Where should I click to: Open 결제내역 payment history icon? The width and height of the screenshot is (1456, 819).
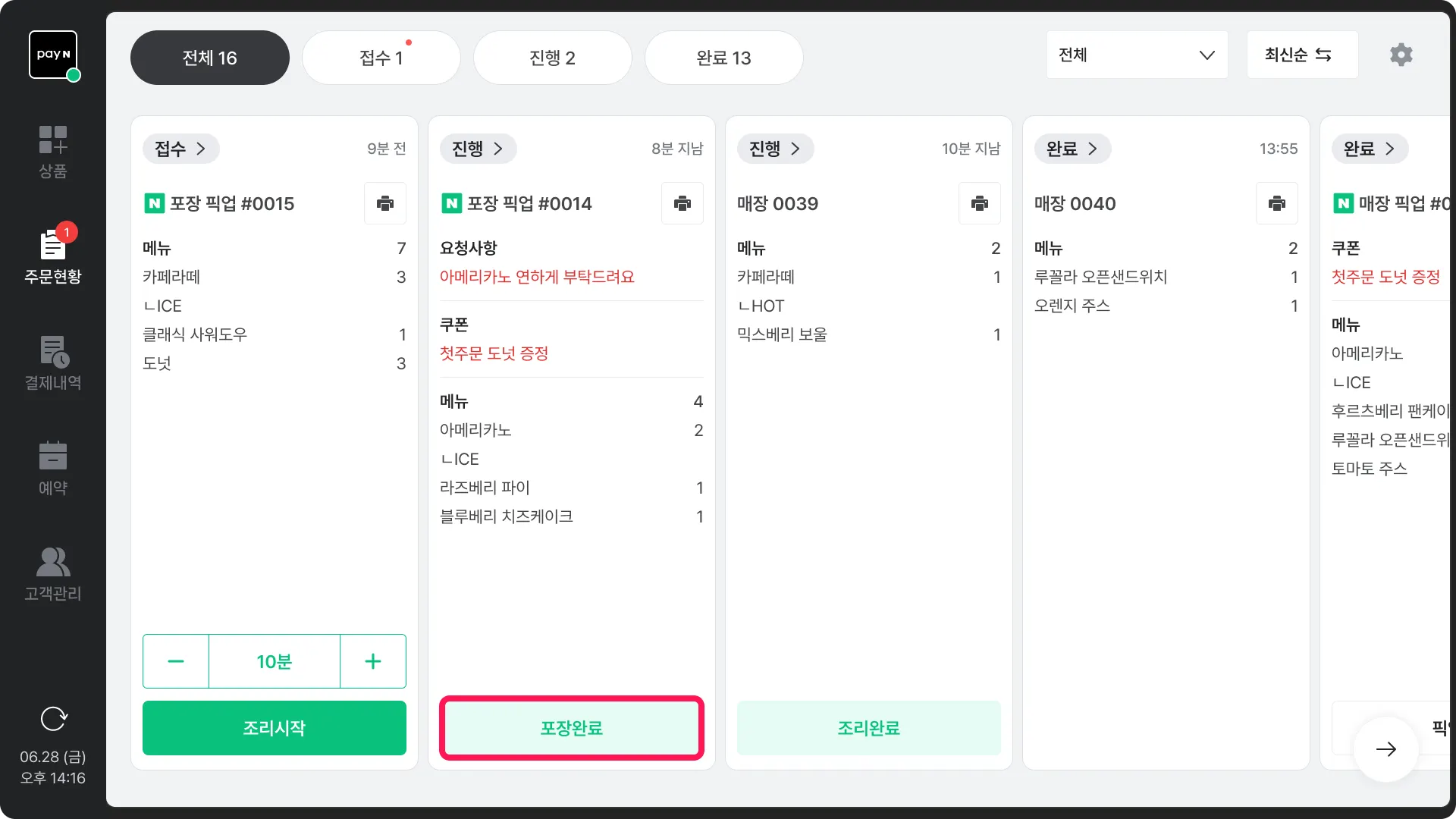(52, 362)
